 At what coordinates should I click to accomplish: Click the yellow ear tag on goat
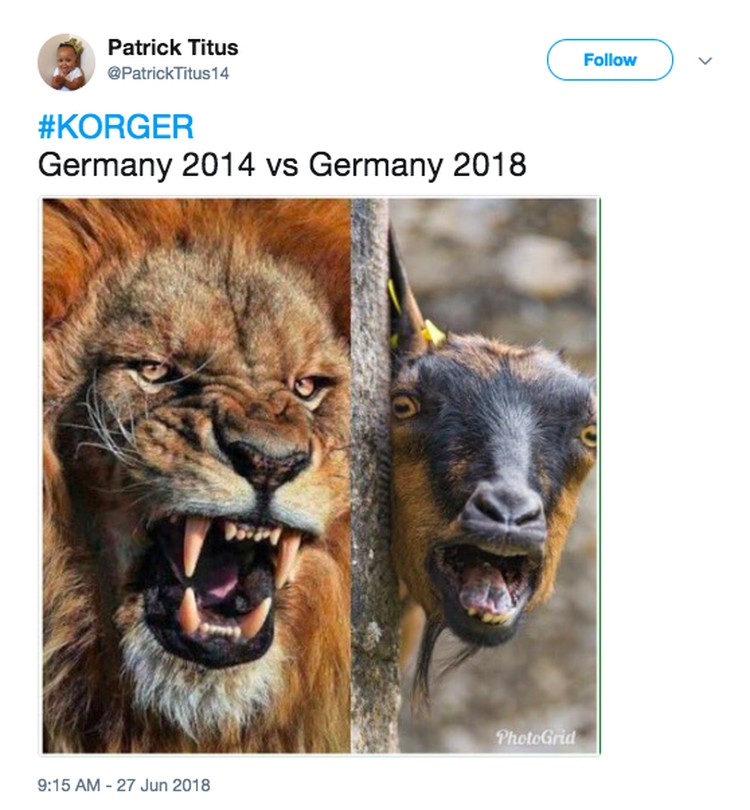pos(433,333)
